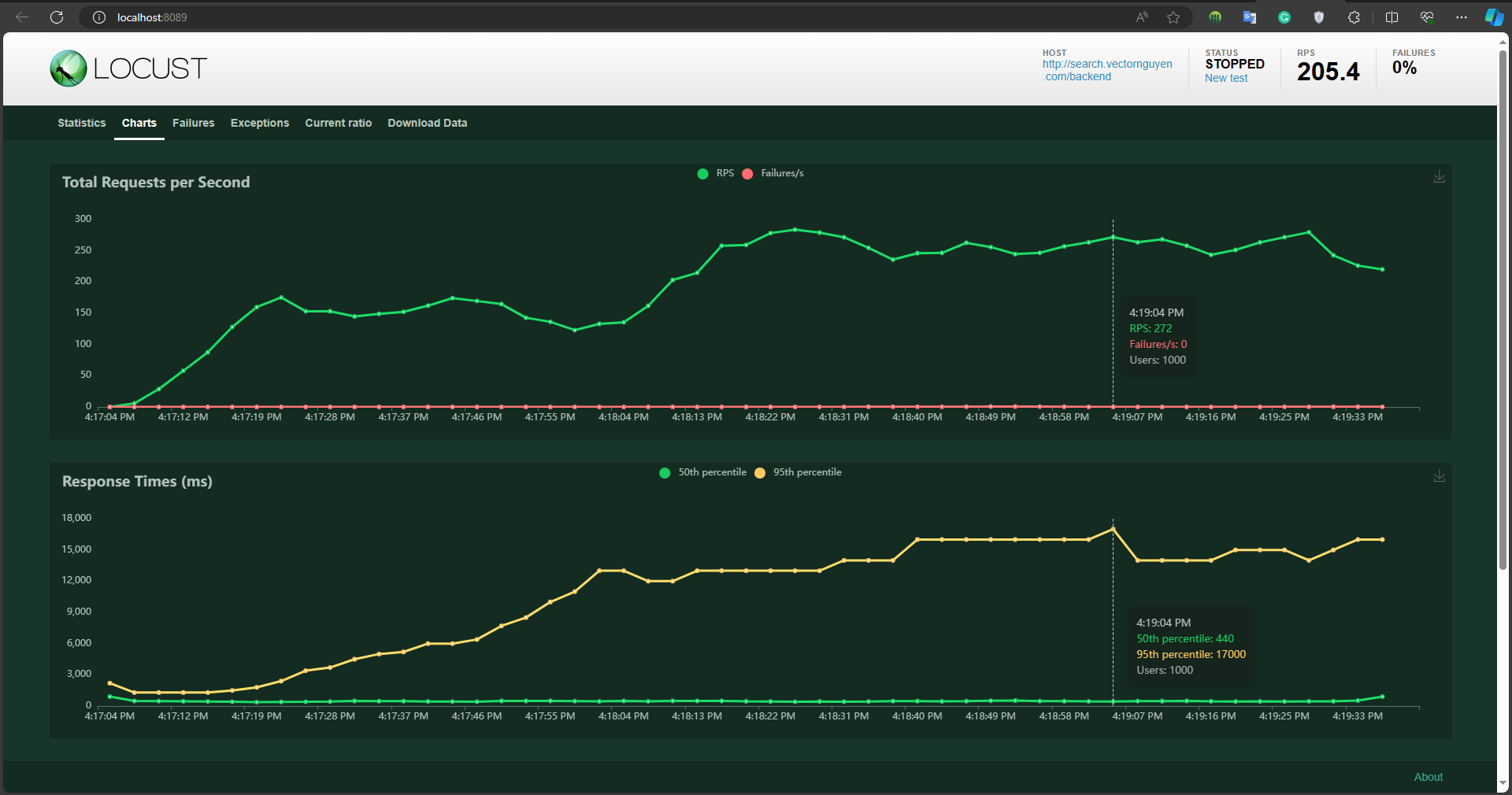
Task: Click the Total Requests per Second title
Action: (x=156, y=183)
